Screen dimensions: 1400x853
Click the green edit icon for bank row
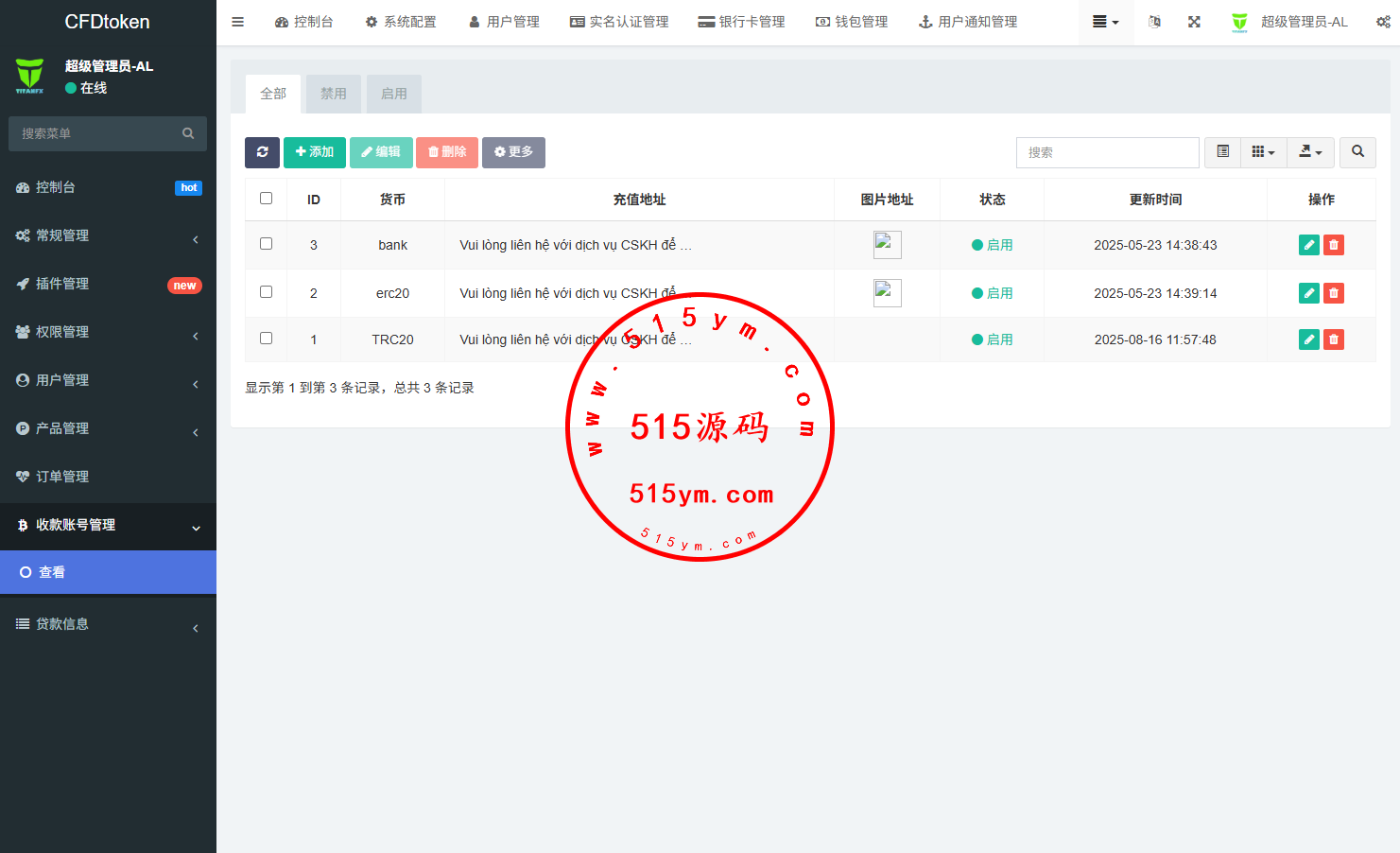[1308, 245]
